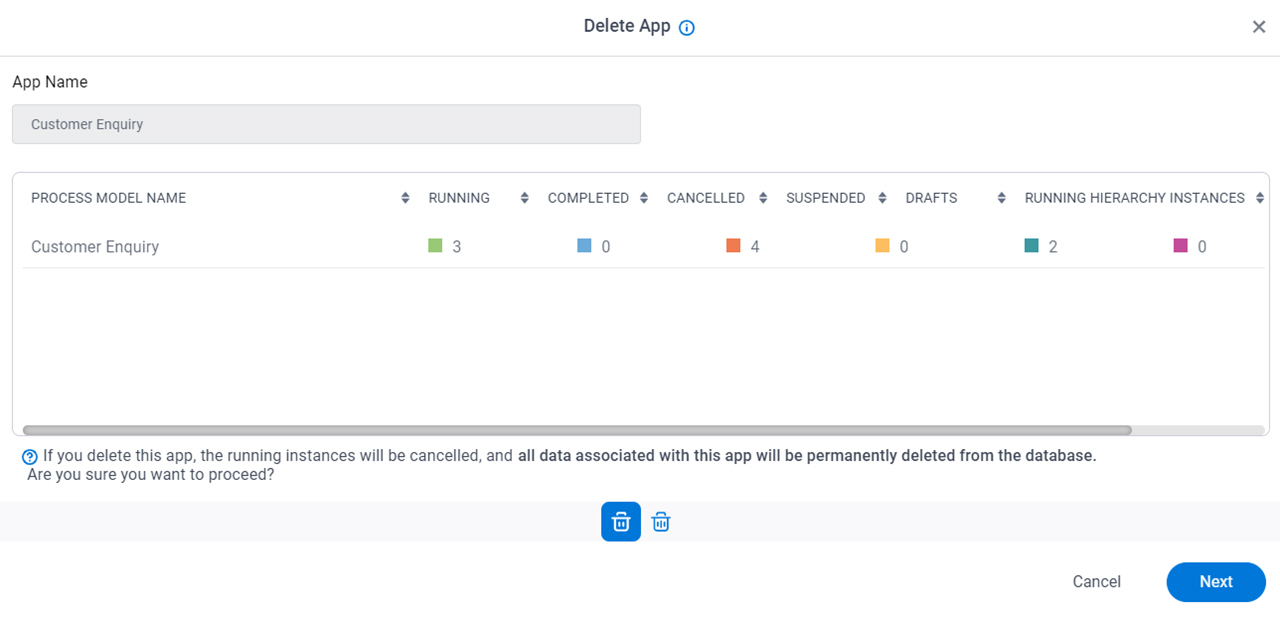Click the DRAFTS header text
Viewport: 1280px width, 617px height.
tap(931, 198)
